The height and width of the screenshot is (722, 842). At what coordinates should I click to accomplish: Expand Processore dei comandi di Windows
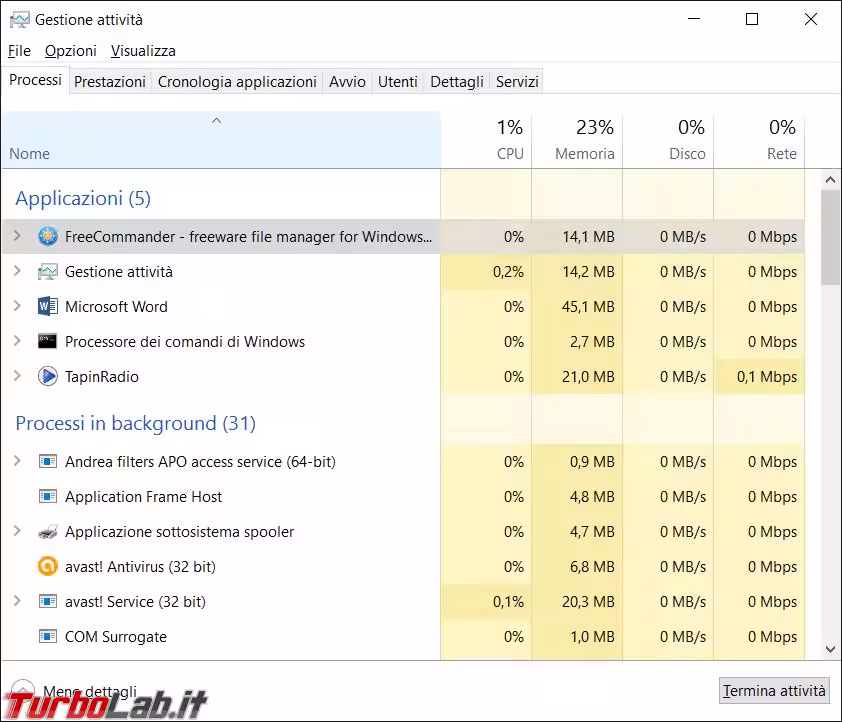17,341
